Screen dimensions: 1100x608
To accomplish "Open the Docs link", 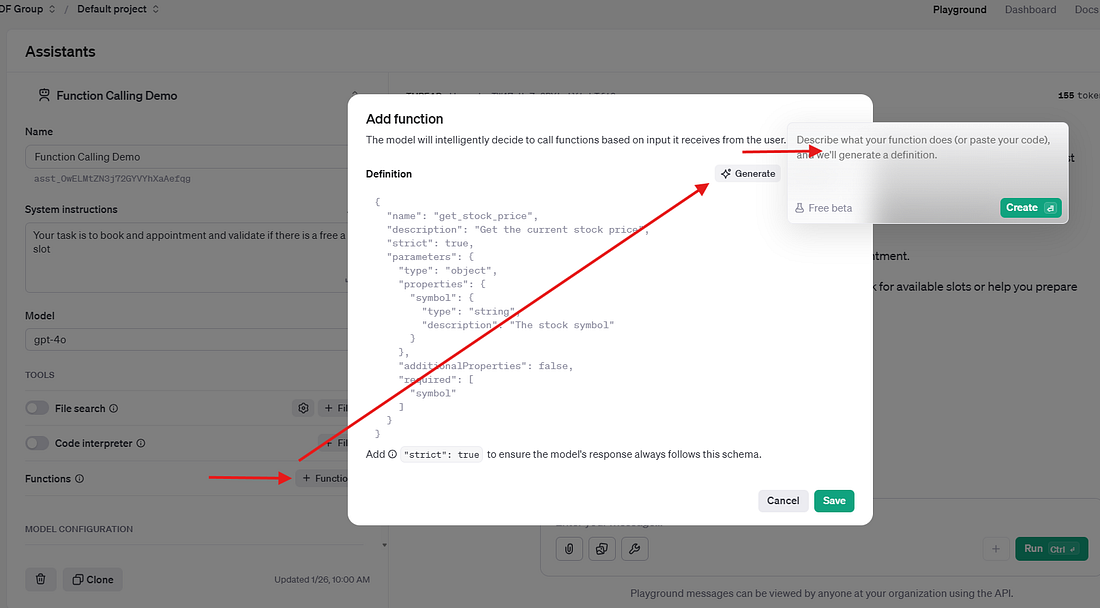I will (1086, 10).
